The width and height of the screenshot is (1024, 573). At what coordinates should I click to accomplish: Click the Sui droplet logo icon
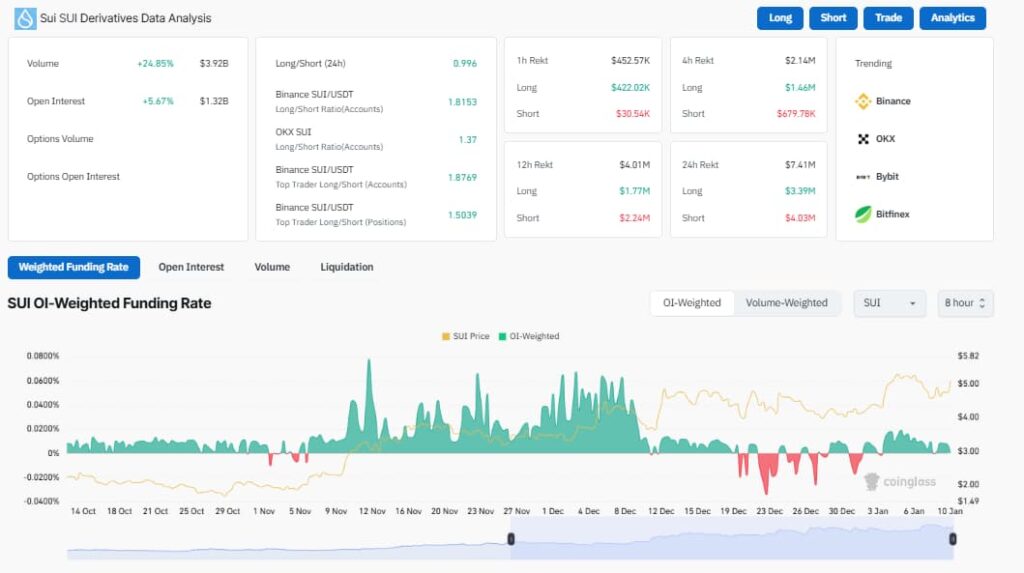(x=23, y=18)
